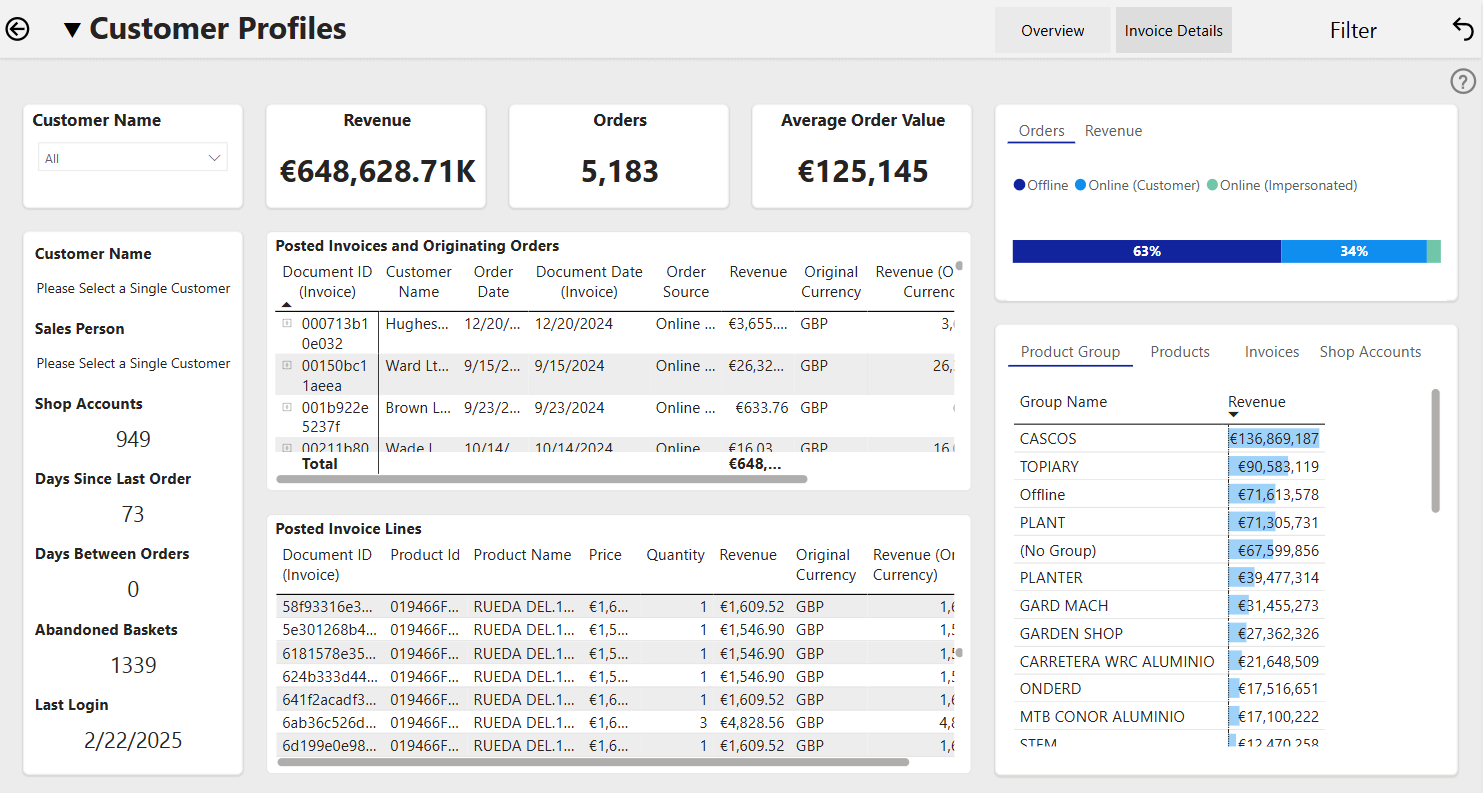Select the Invoices tab
The width and height of the screenshot is (1483, 793).
pyautogui.click(x=1271, y=352)
